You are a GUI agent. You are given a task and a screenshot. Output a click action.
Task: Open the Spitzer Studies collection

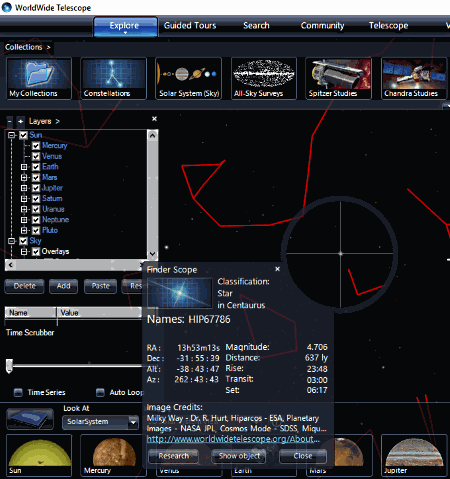coord(338,79)
